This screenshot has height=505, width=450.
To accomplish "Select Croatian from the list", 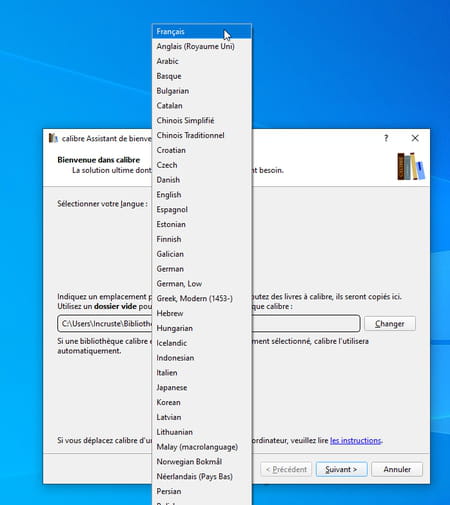I will pyautogui.click(x=202, y=150).
